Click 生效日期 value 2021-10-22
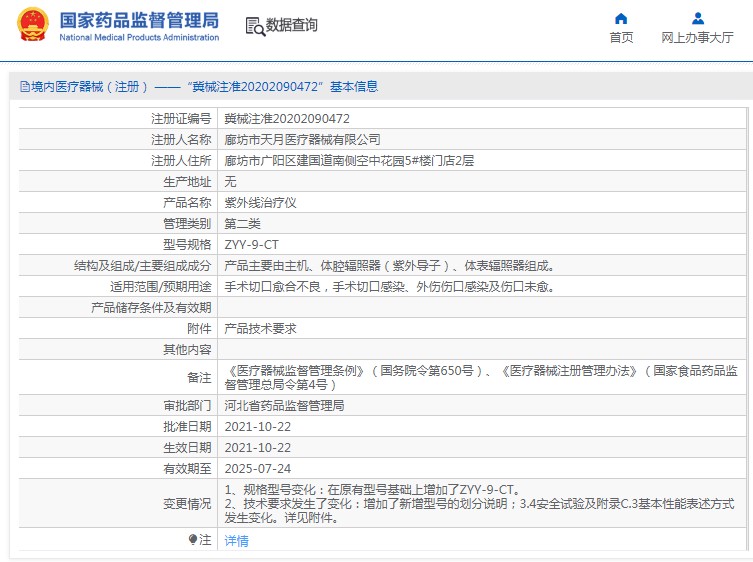Viewport: 753px width, 562px height. (x=258, y=448)
